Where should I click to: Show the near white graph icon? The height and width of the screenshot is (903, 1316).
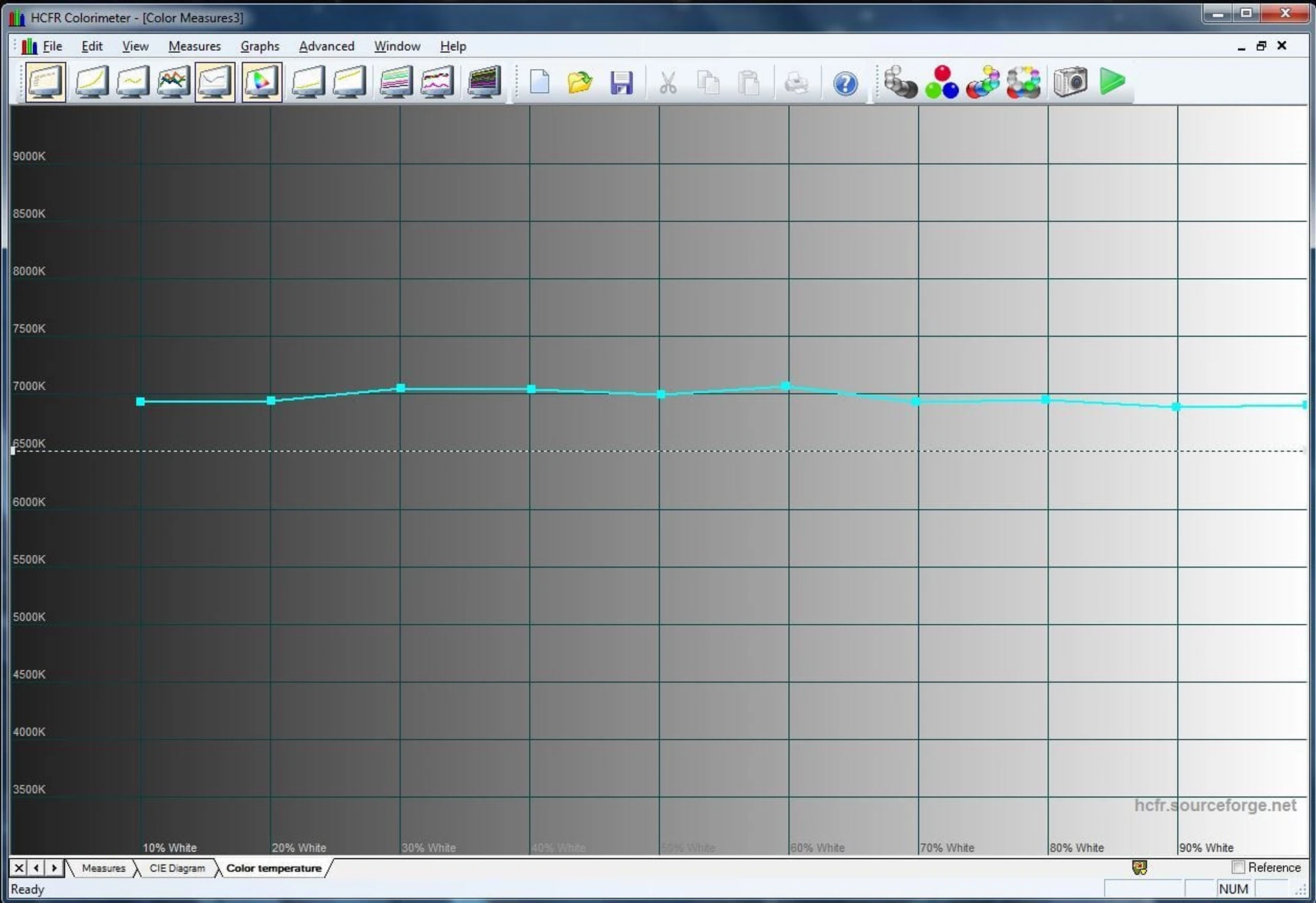(349, 82)
